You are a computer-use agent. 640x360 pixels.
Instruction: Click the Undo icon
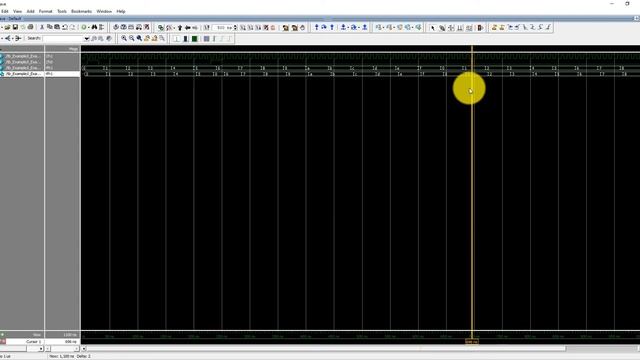click(64, 27)
